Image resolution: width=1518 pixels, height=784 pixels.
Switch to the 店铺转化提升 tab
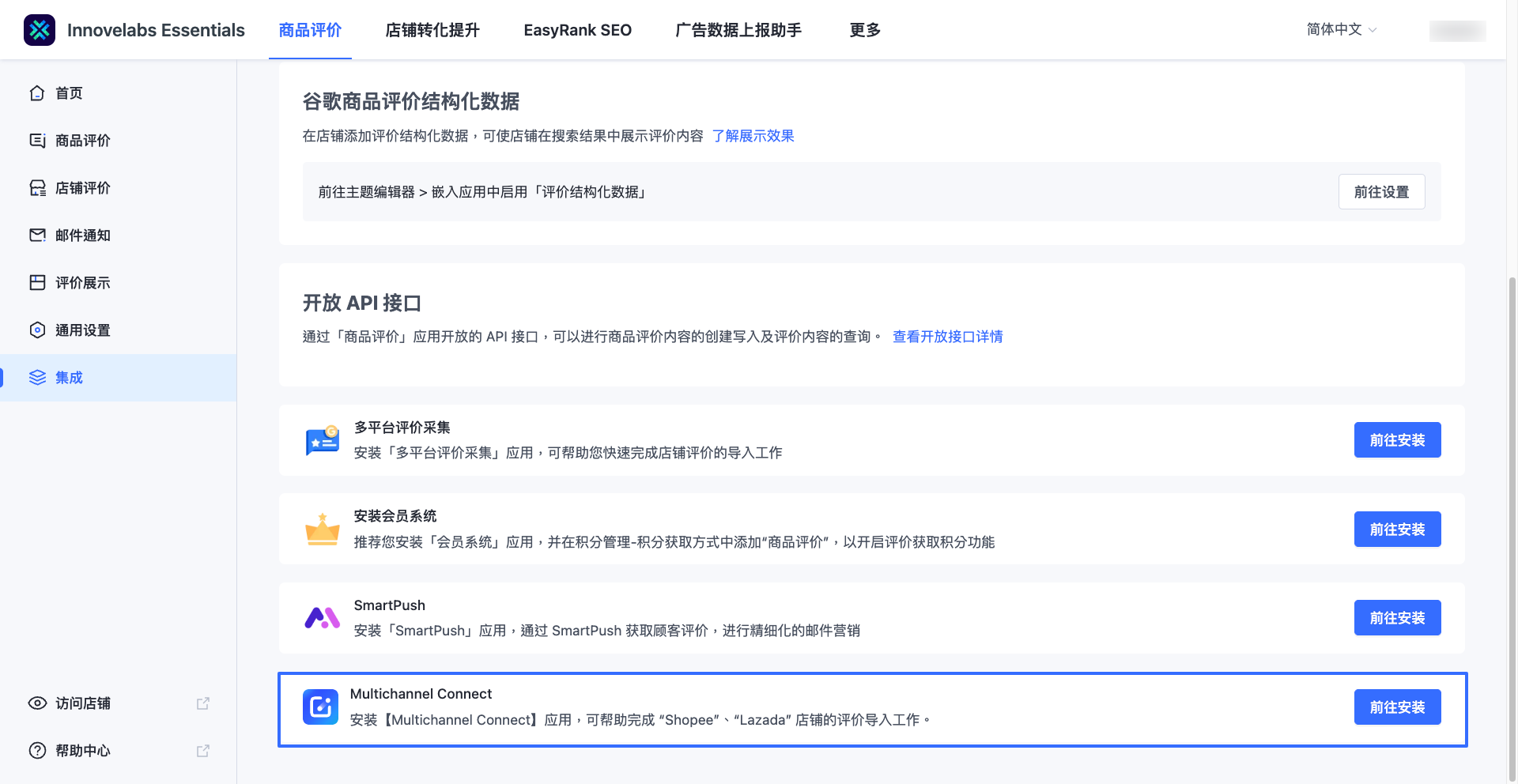click(x=432, y=30)
